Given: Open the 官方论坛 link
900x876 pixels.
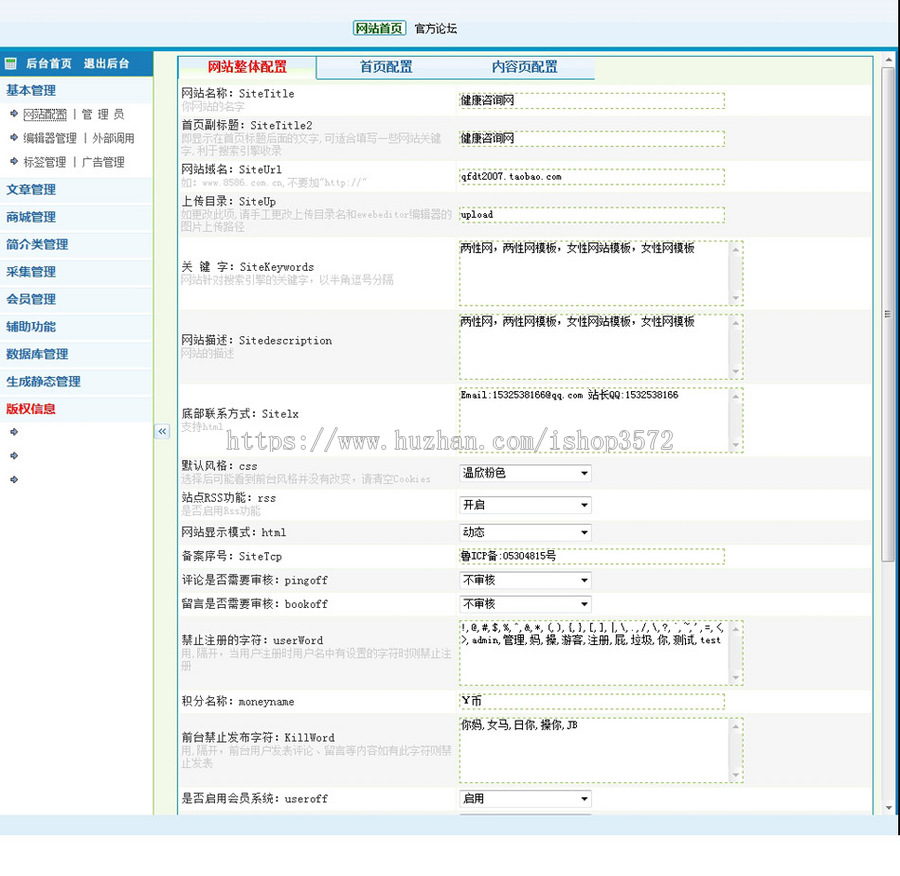Looking at the screenshot, I should click(434, 29).
